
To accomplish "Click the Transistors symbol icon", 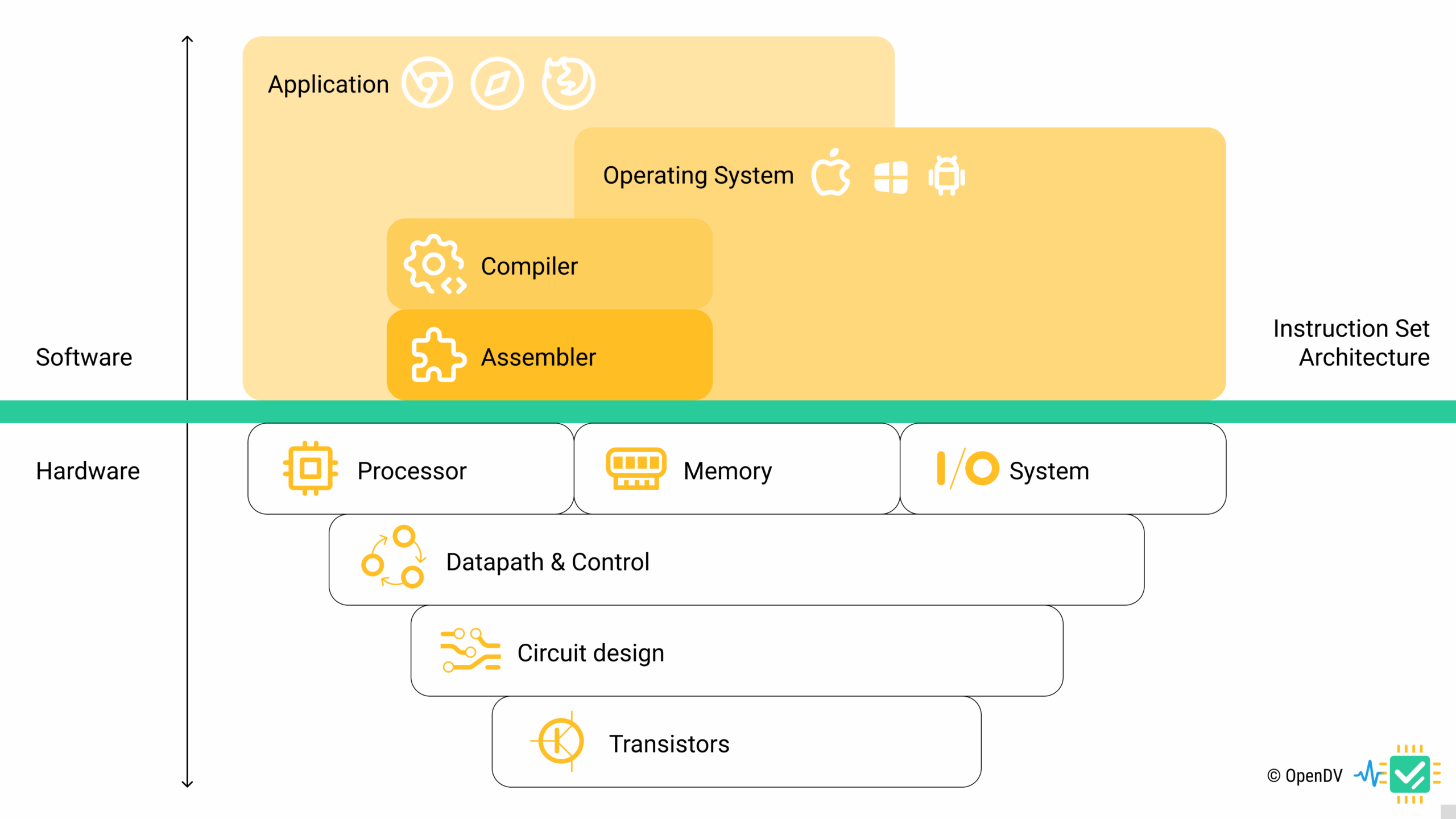I will 560,741.
